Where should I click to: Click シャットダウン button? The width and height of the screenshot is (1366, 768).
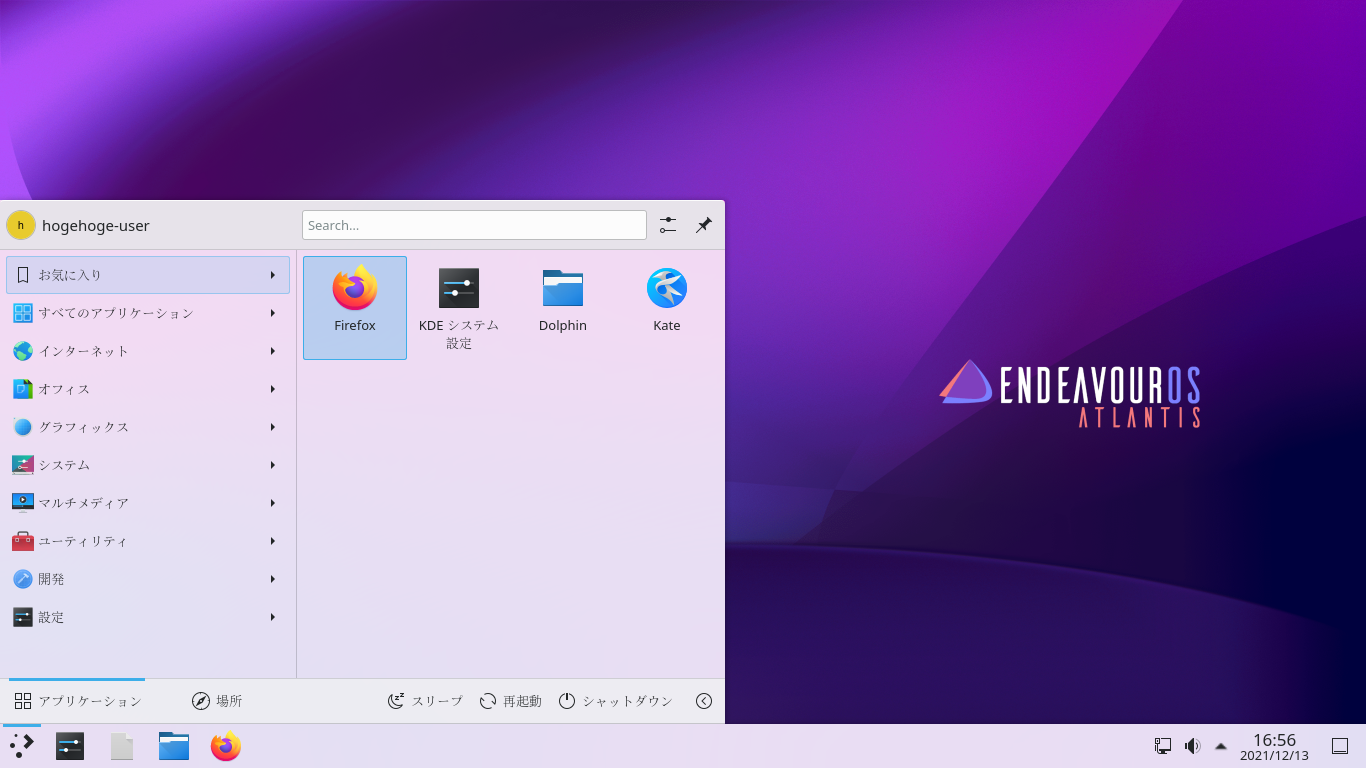(x=615, y=701)
